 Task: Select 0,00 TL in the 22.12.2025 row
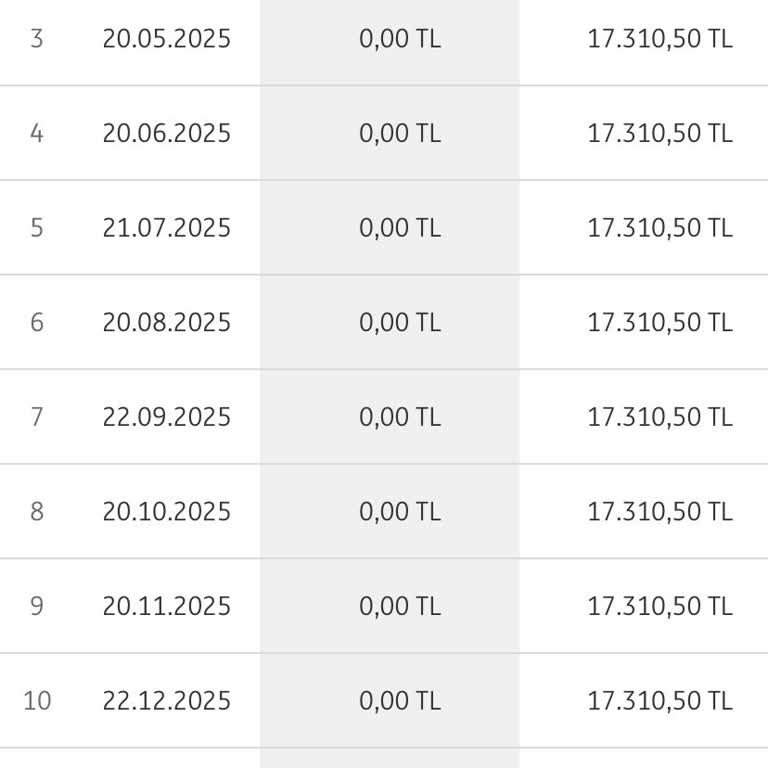(399, 701)
